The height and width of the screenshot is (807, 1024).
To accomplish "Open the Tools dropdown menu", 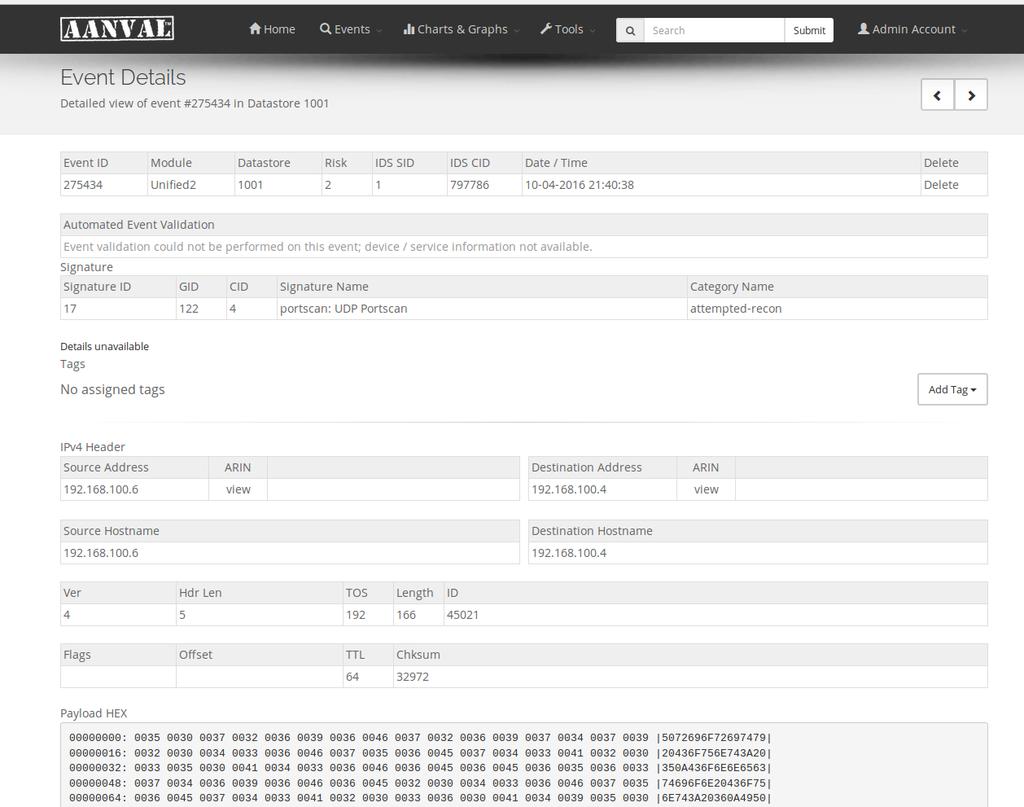I will tap(568, 29).
